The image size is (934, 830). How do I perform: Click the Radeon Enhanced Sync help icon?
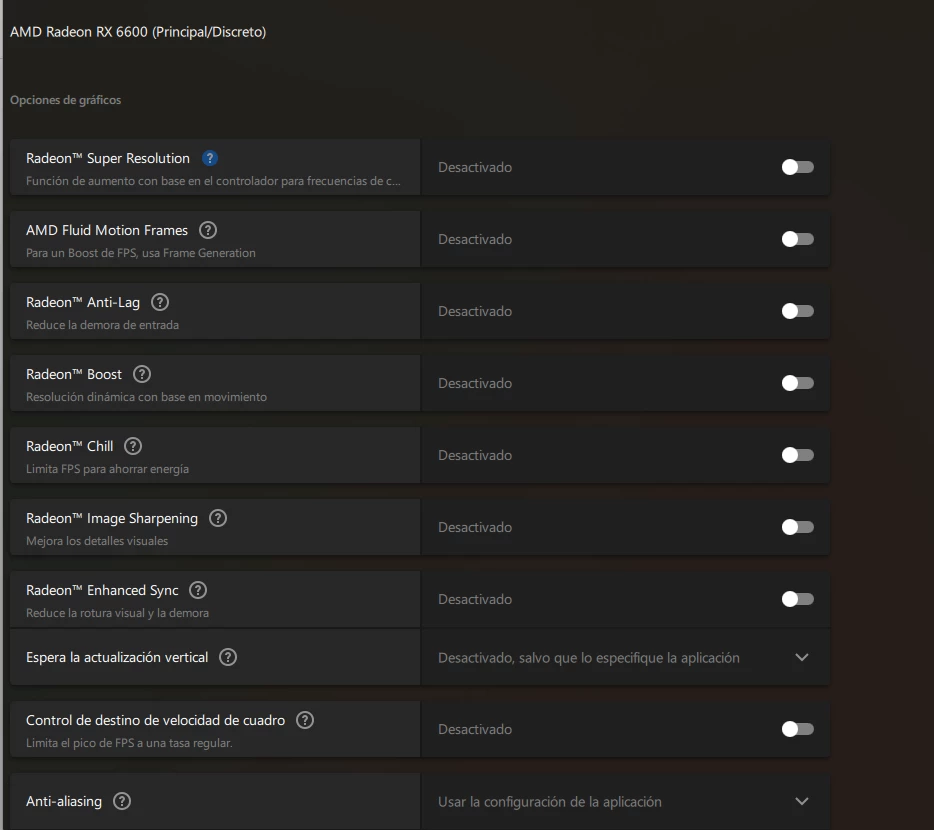click(x=198, y=590)
